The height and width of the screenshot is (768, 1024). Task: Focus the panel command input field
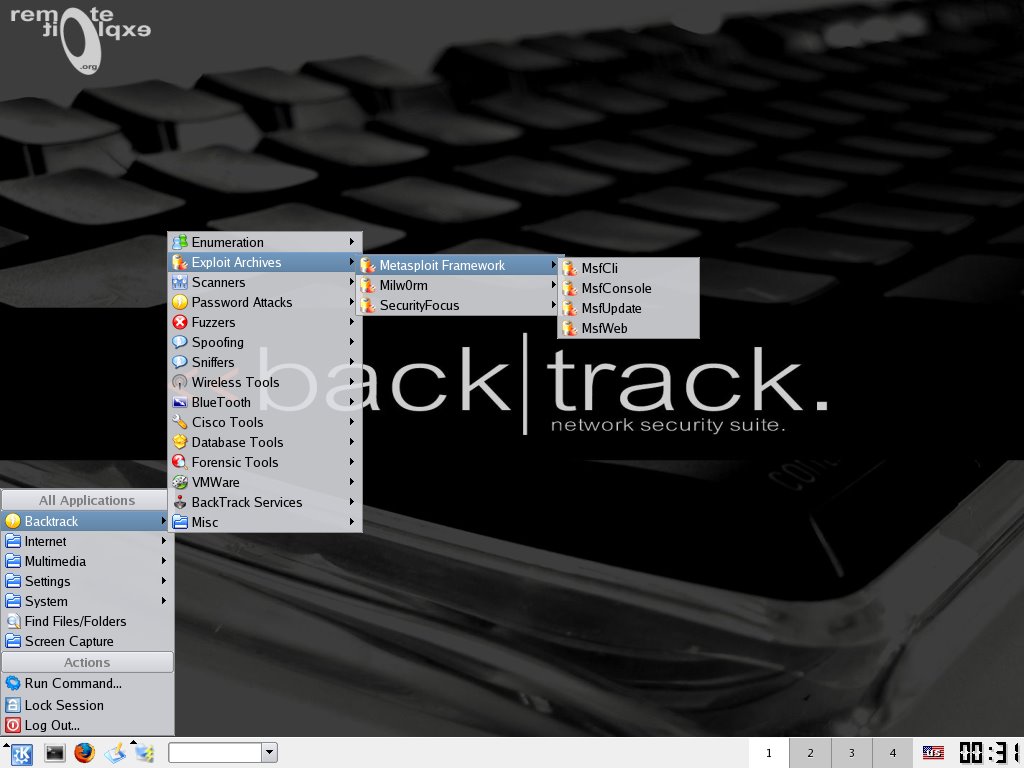click(215, 752)
